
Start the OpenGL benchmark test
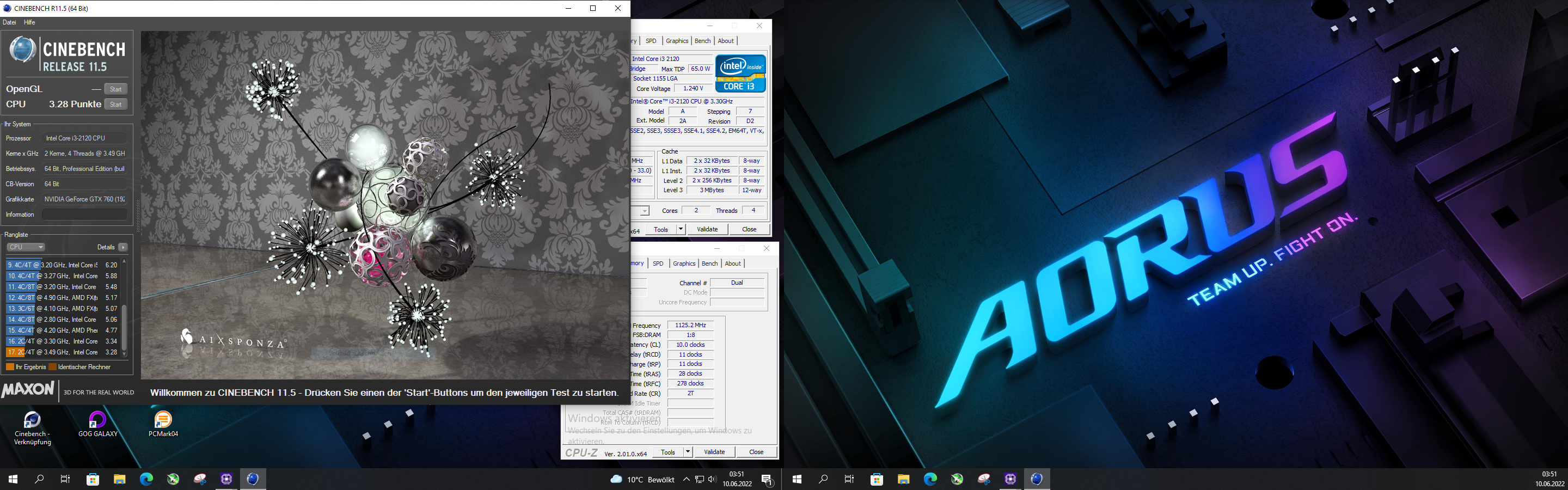point(115,89)
